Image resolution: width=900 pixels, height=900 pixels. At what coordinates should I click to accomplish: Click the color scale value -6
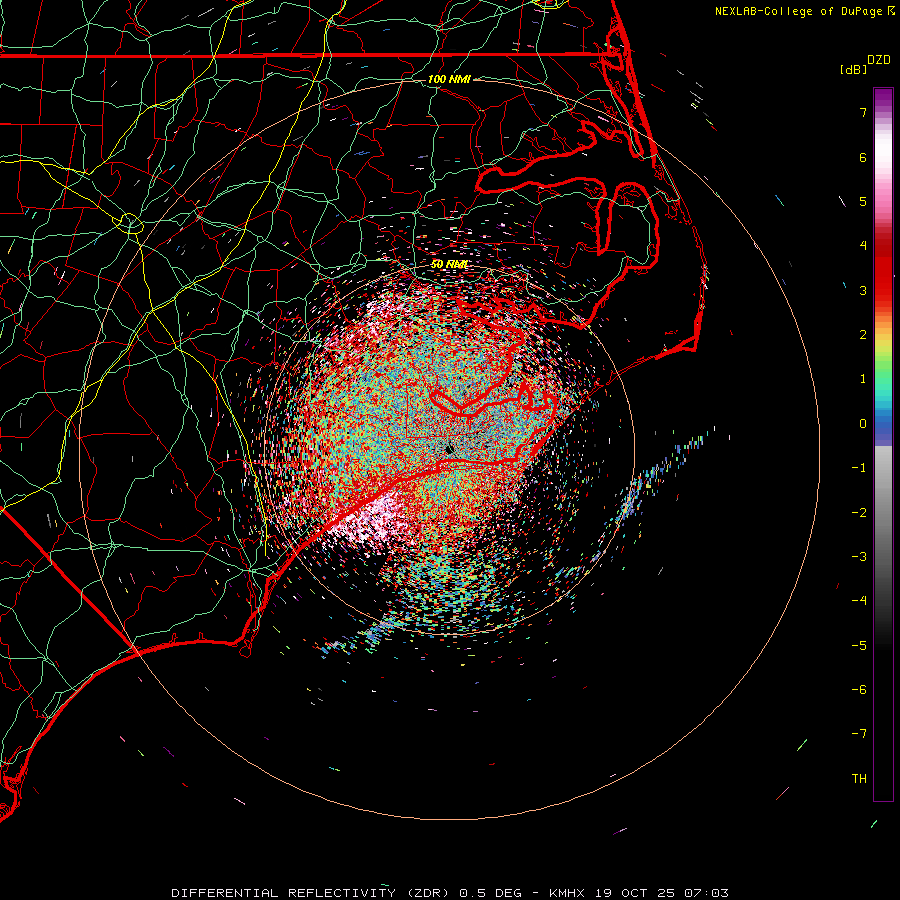859,690
